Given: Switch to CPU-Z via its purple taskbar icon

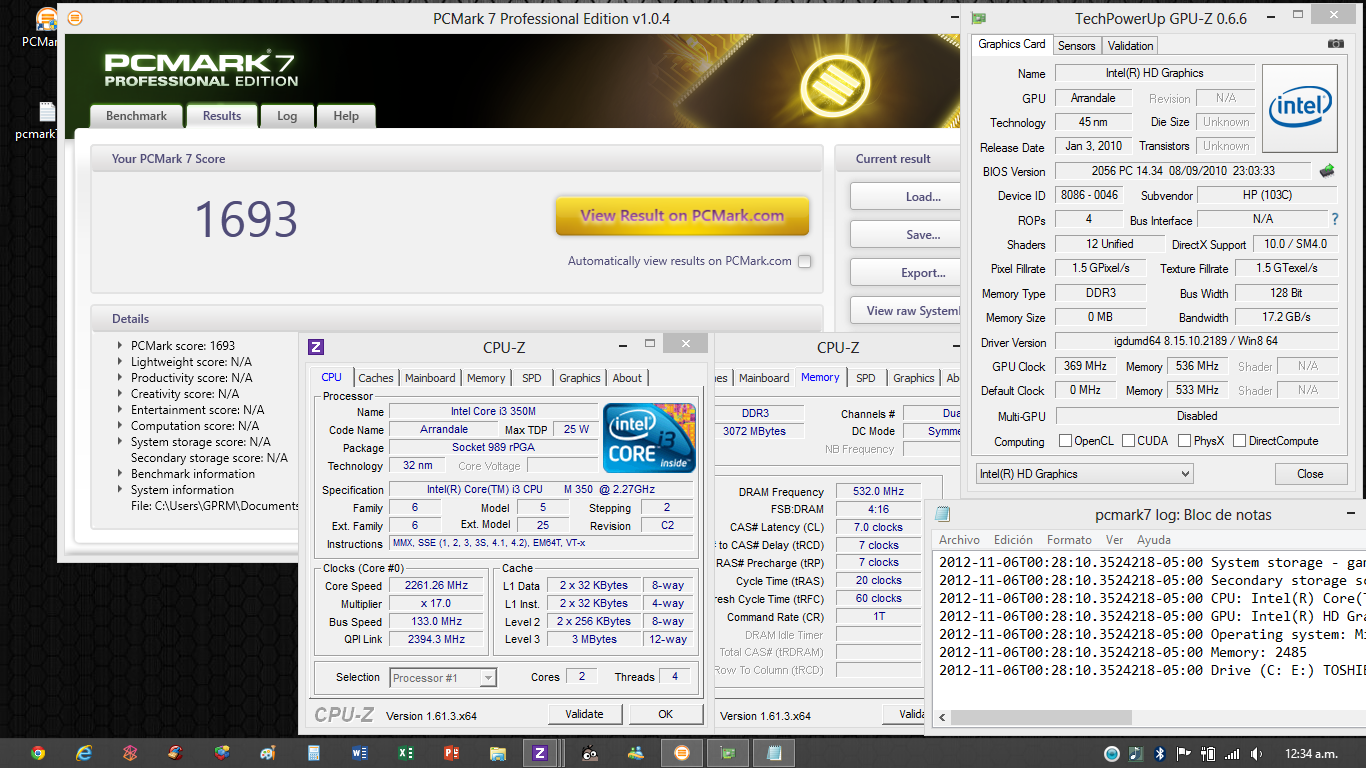Looking at the screenshot, I should pyautogui.click(x=540, y=753).
